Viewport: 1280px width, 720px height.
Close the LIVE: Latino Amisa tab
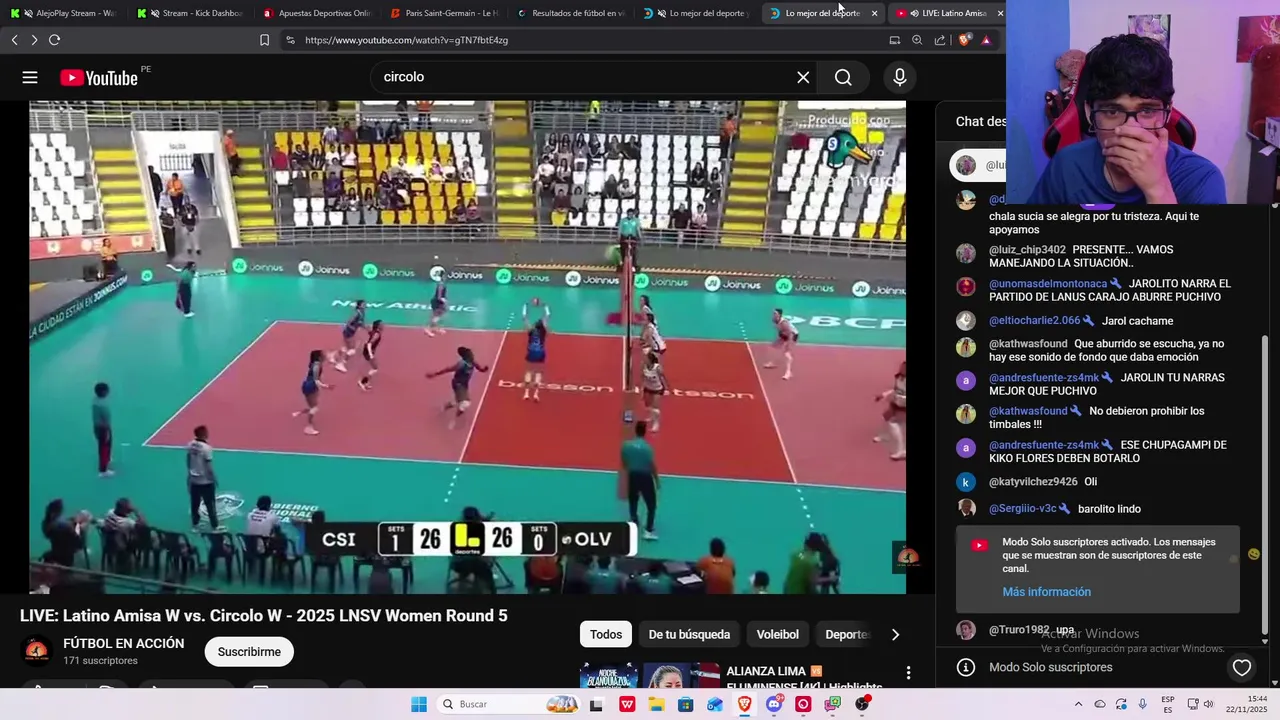click(x=1000, y=13)
